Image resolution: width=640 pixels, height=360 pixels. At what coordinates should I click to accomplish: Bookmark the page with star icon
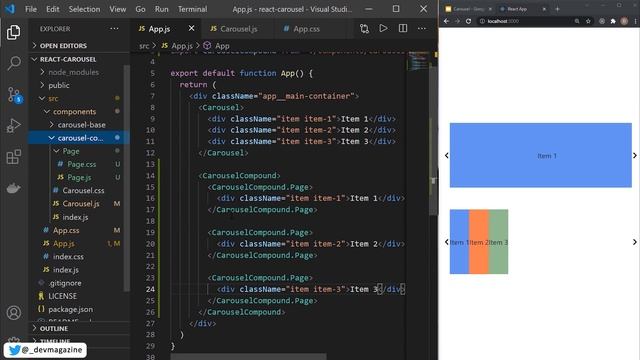588,21
